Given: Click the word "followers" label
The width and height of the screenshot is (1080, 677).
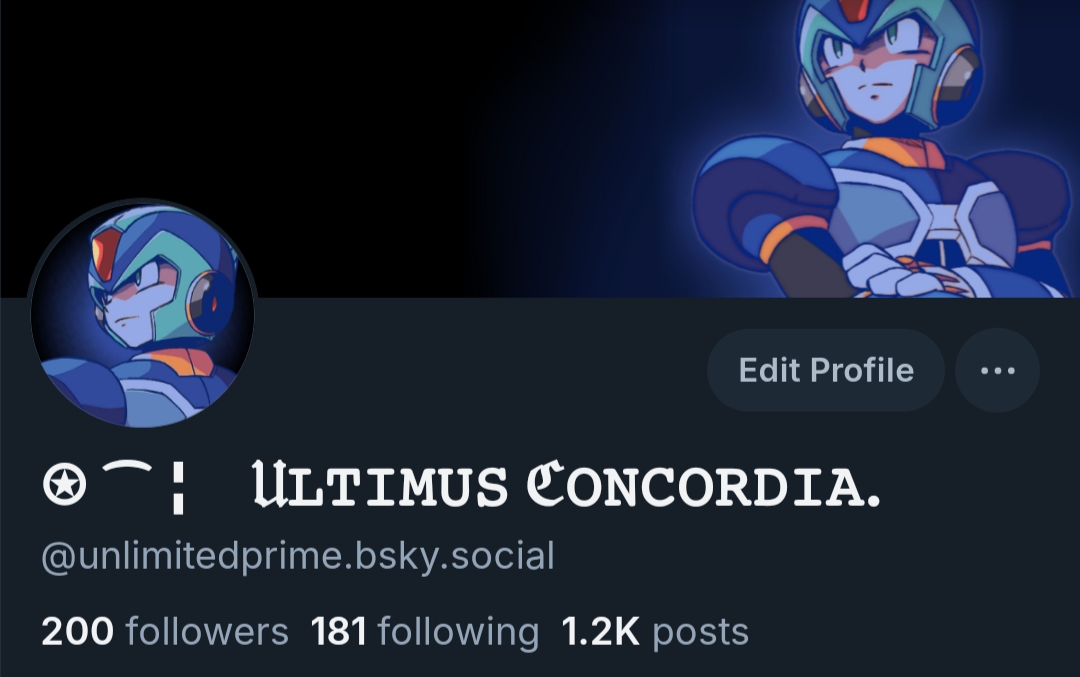Looking at the screenshot, I should tap(207, 632).
